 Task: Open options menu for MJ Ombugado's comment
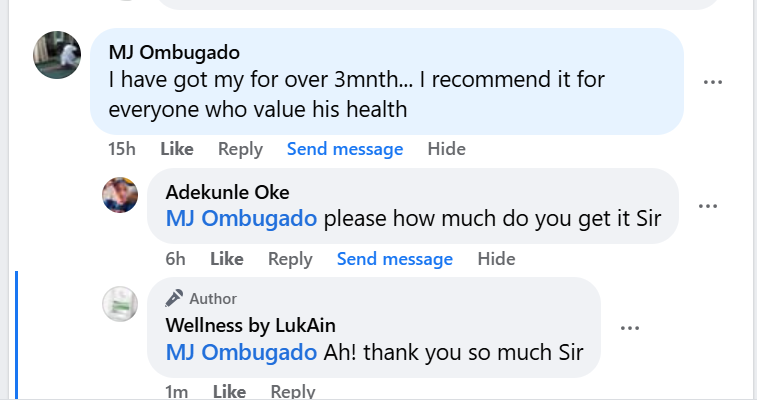[x=712, y=82]
